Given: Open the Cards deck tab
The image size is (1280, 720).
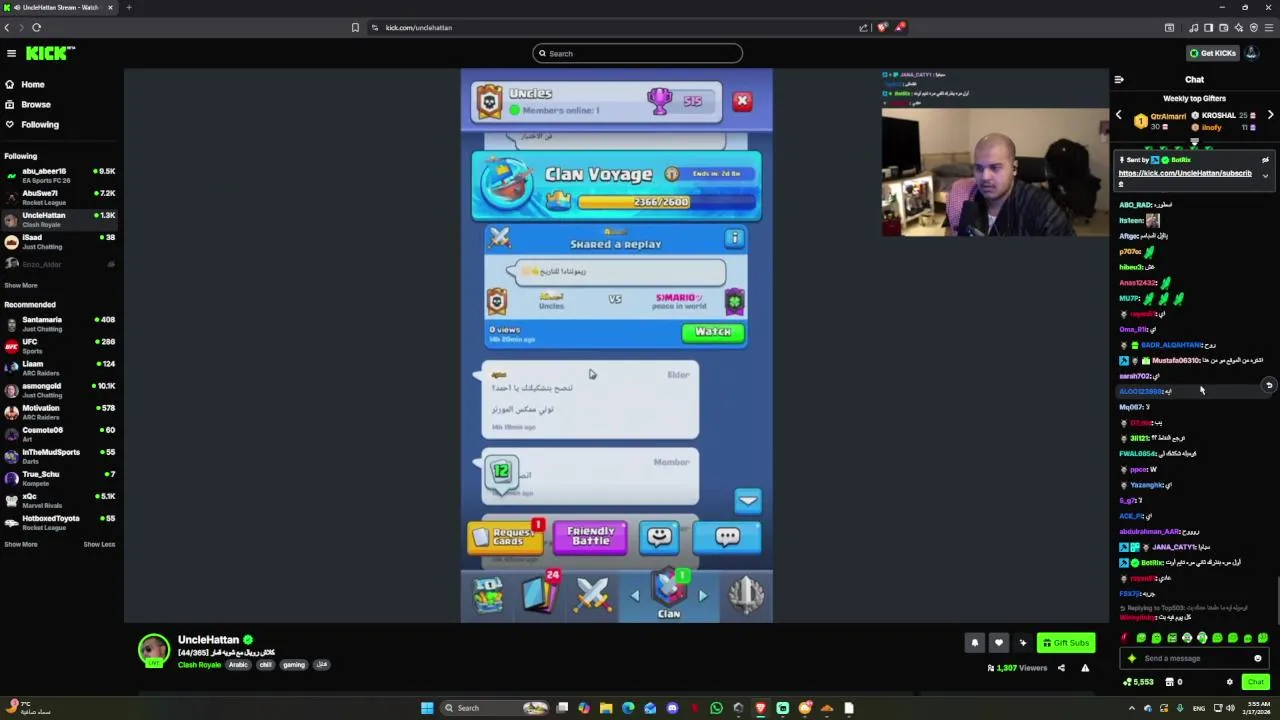Looking at the screenshot, I should click(x=540, y=595).
